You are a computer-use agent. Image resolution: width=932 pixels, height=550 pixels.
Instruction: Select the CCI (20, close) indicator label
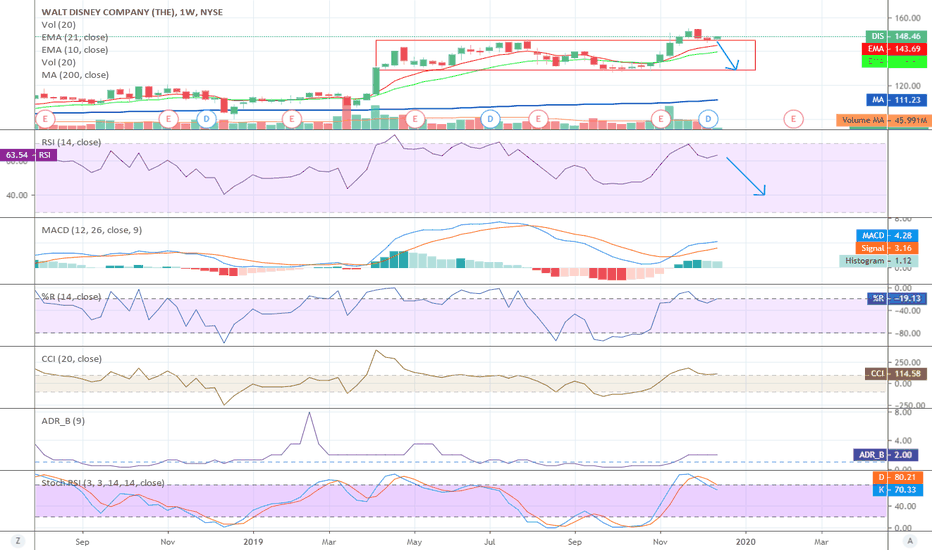pos(71,359)
